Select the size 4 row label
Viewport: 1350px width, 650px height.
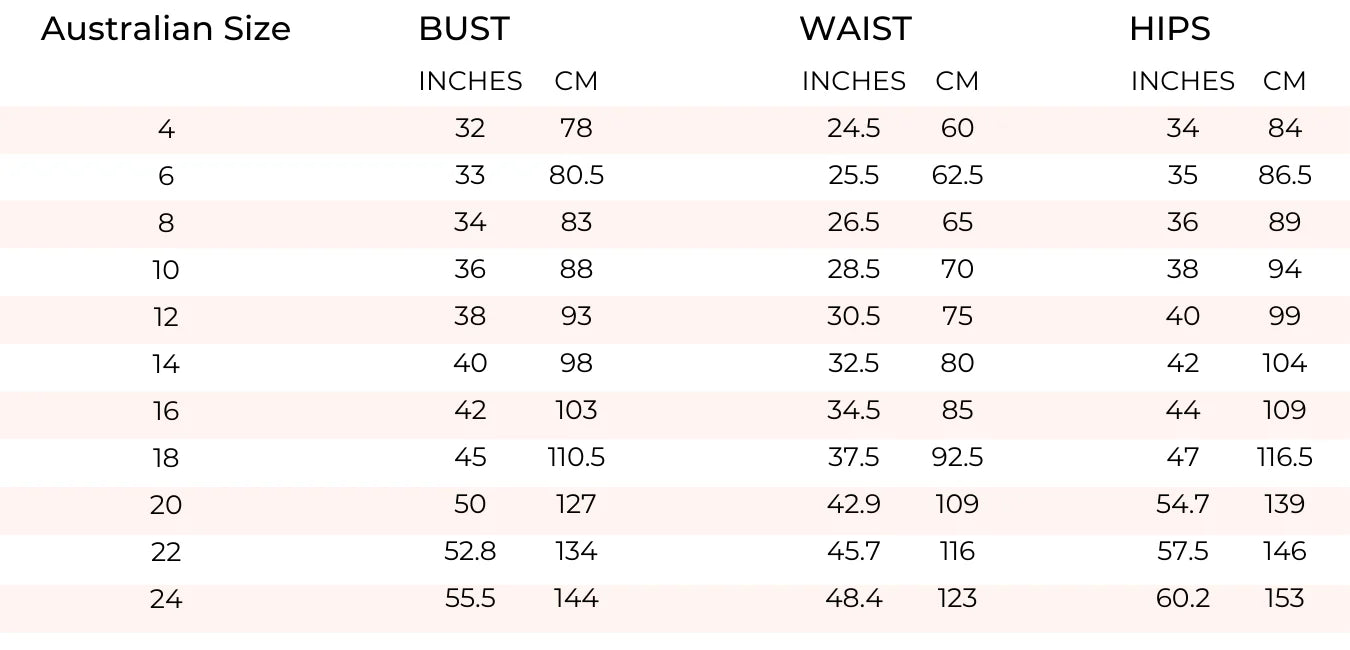pos(166,129)
